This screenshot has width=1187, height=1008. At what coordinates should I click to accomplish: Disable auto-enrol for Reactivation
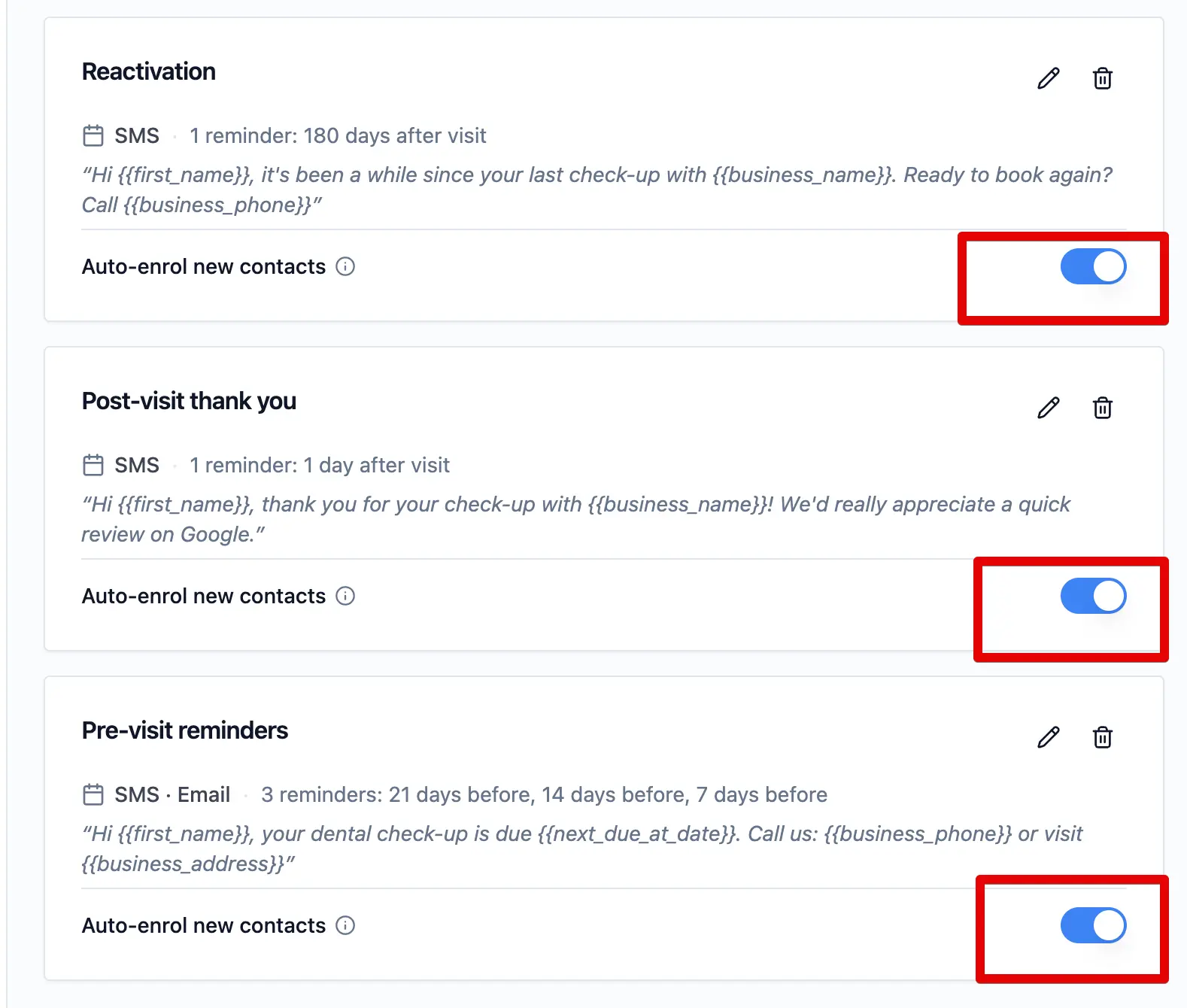[1093, 266]
